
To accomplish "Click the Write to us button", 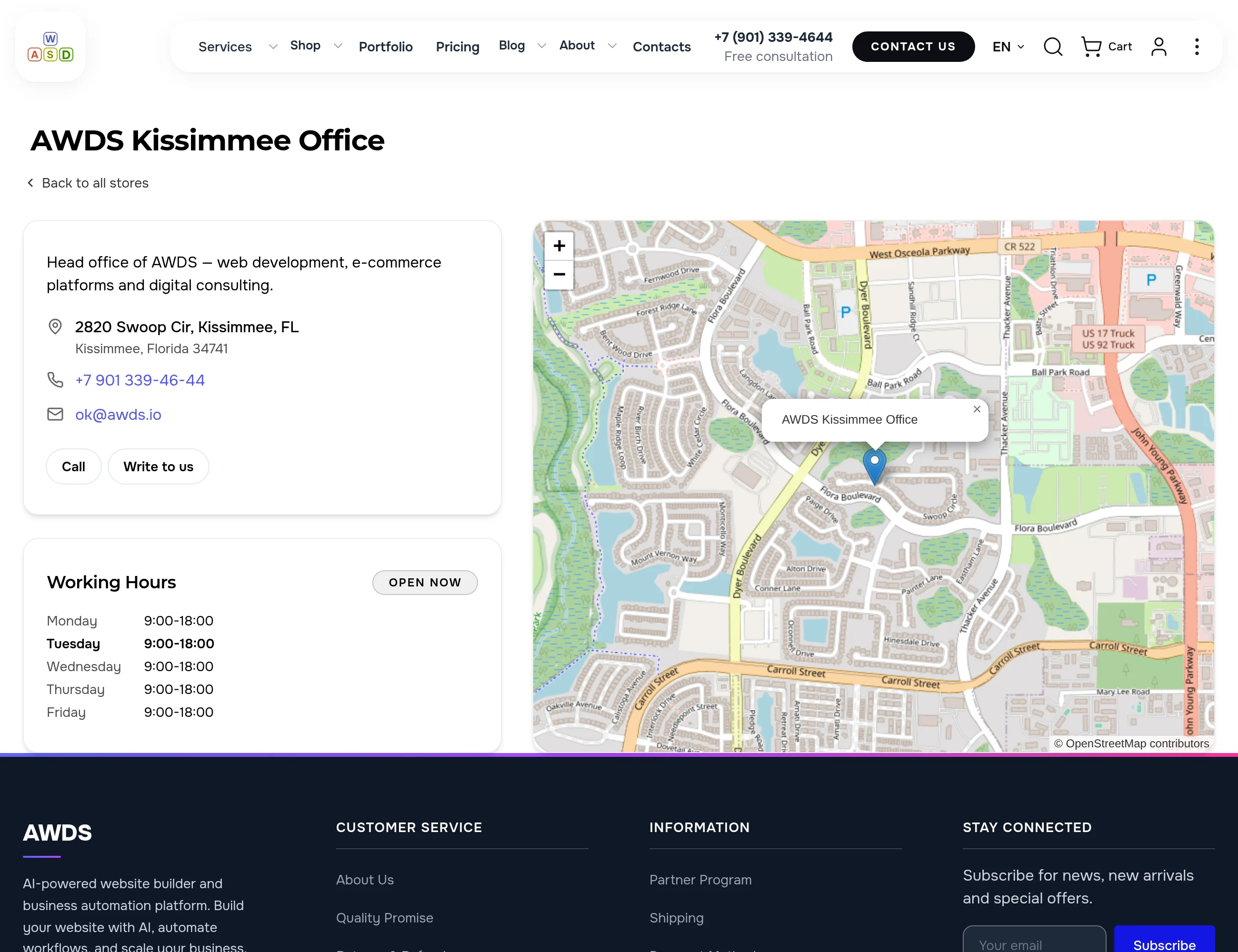I will [158, 466].
